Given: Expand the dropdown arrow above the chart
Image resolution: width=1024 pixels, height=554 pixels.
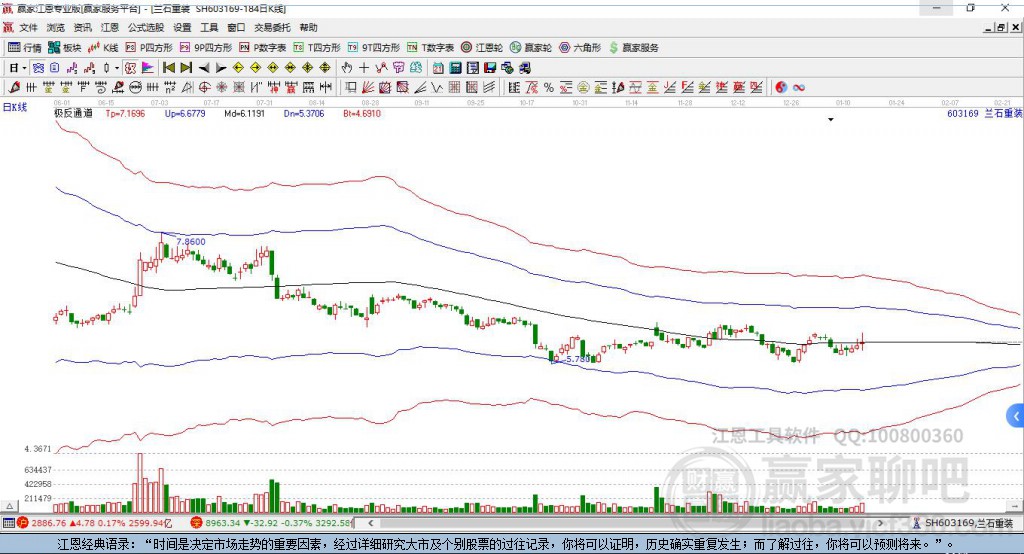Looking at the screenshot, I should point(830,120).
